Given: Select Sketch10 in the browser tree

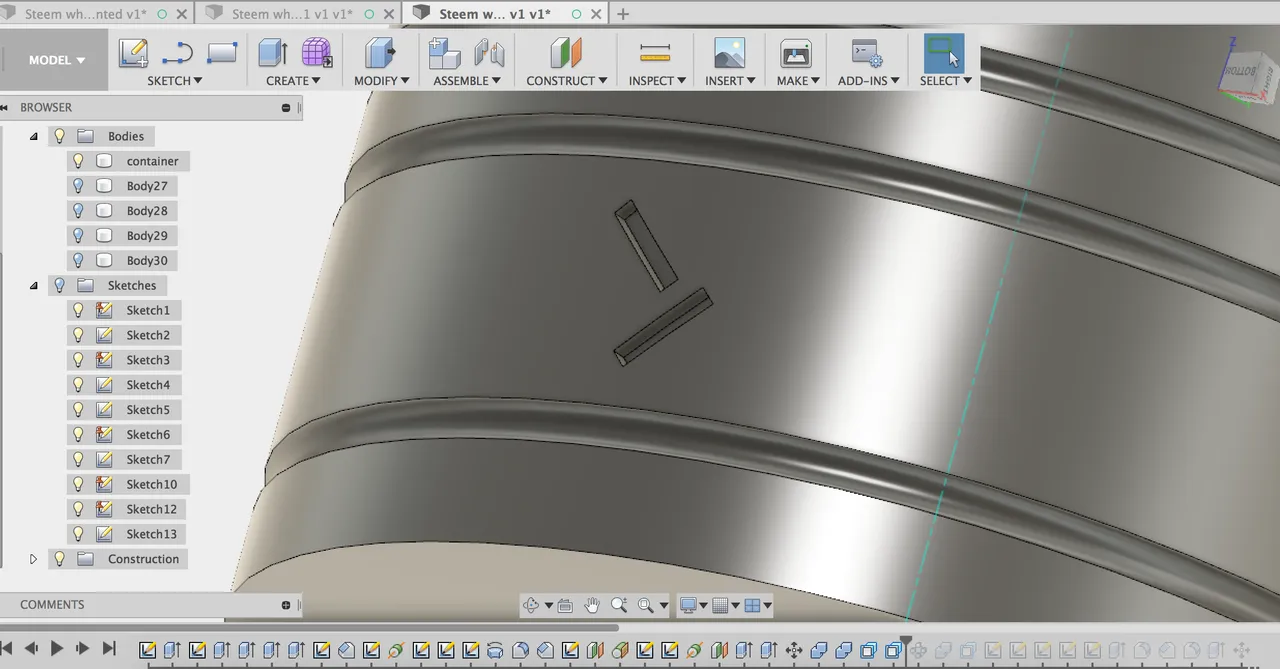Looking at the screenshot, I should pos(151,484).
